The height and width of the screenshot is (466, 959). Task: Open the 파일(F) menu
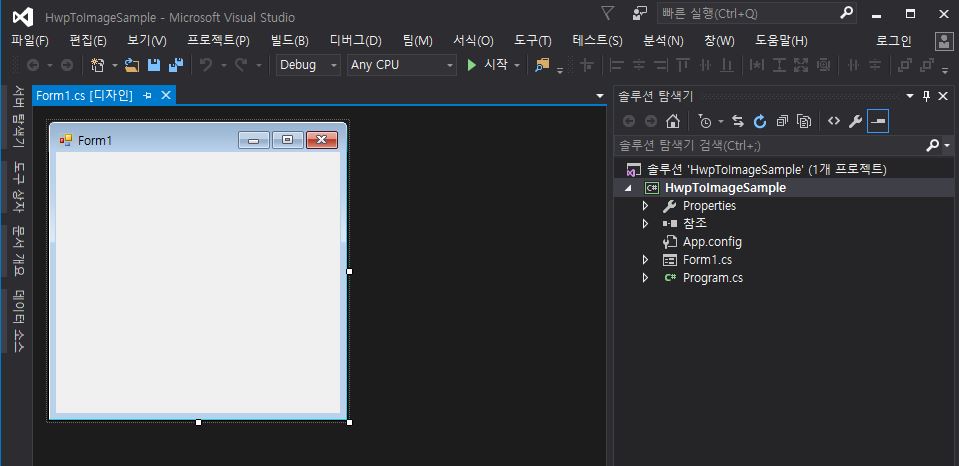(30, 41)
